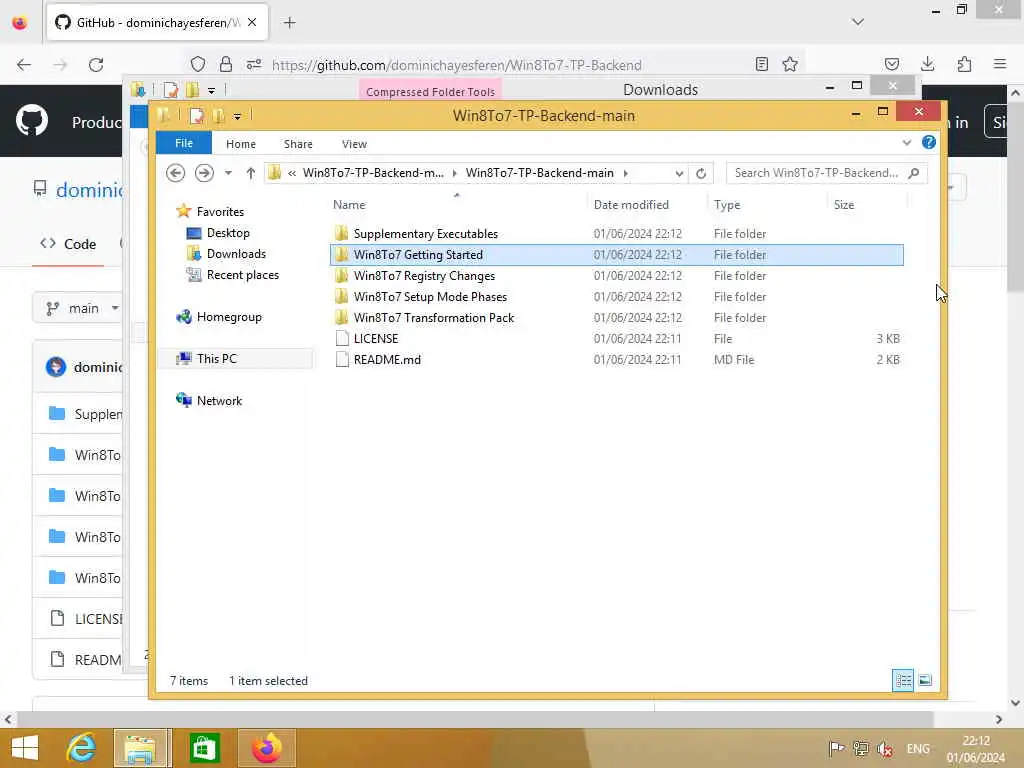Viewport: 1024px width, 768px height.
Task: Toggle Firefox reader view icon
Action: 761,64
